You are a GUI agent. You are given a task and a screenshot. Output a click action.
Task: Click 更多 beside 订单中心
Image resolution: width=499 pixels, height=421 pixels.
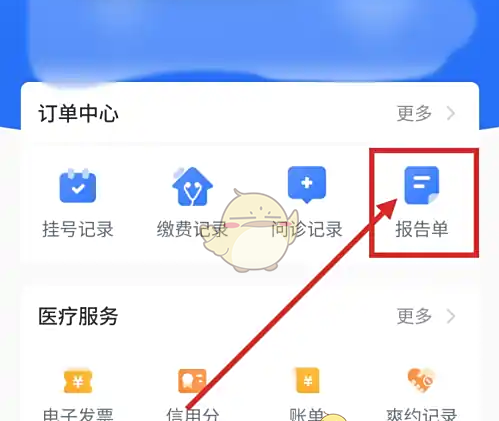[414, 113]
